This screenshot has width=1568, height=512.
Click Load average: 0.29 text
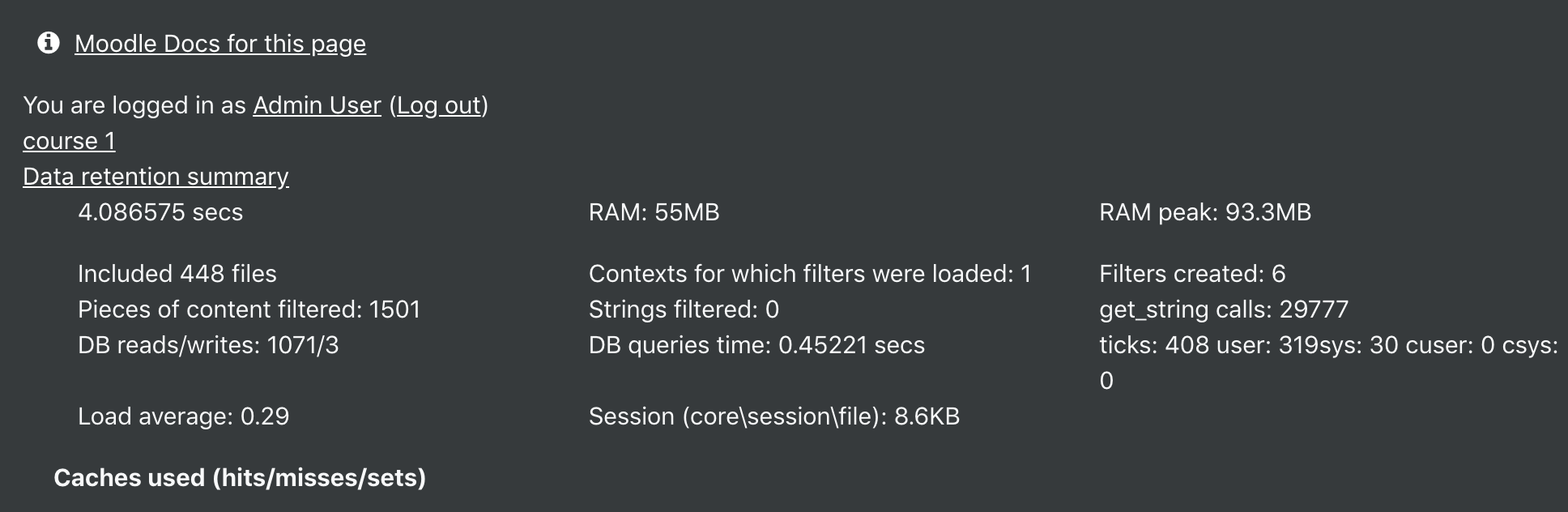pyautogui.click(x=183, y=416)
